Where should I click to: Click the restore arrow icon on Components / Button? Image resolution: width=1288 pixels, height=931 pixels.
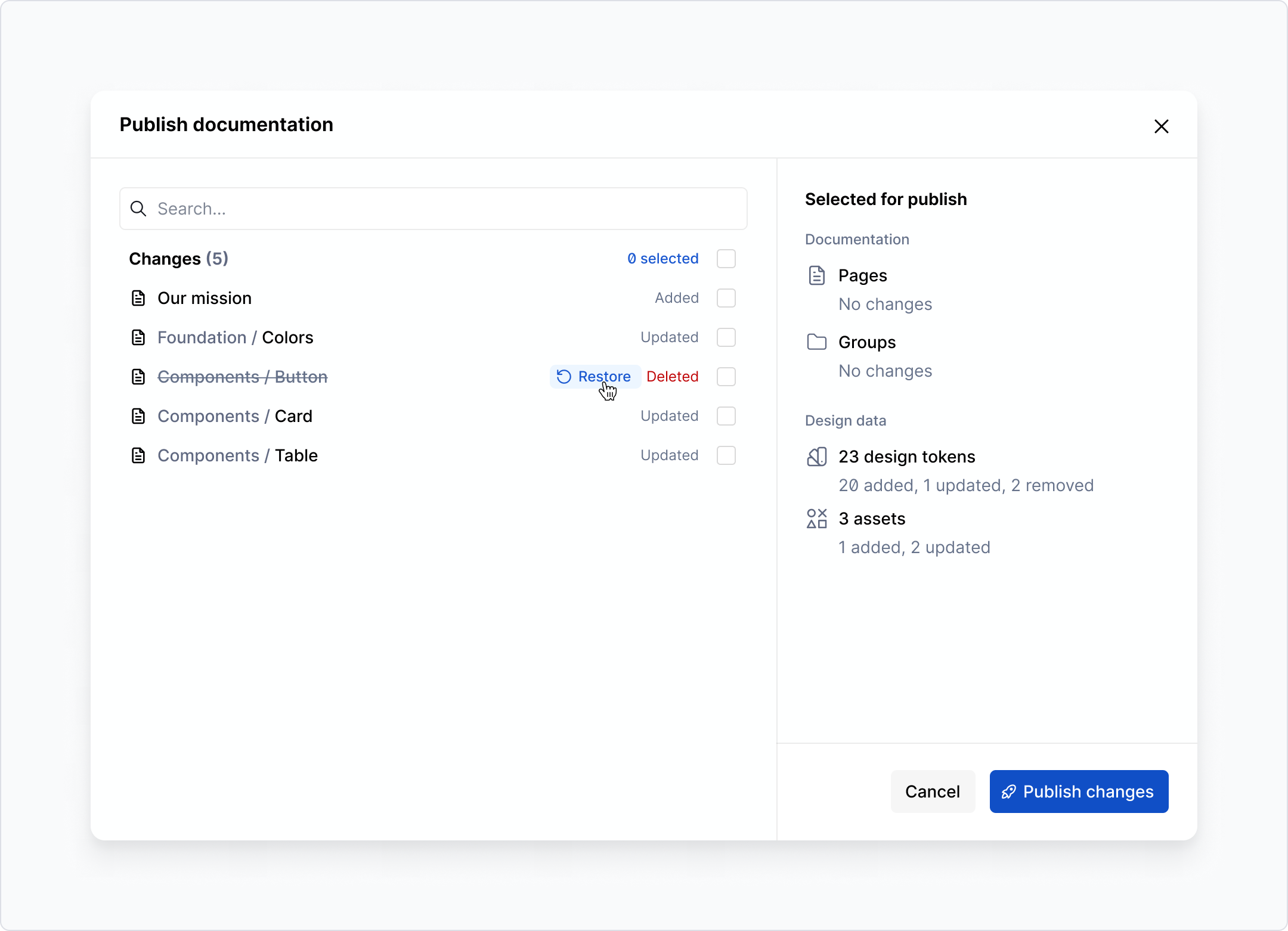coord(563,376)
